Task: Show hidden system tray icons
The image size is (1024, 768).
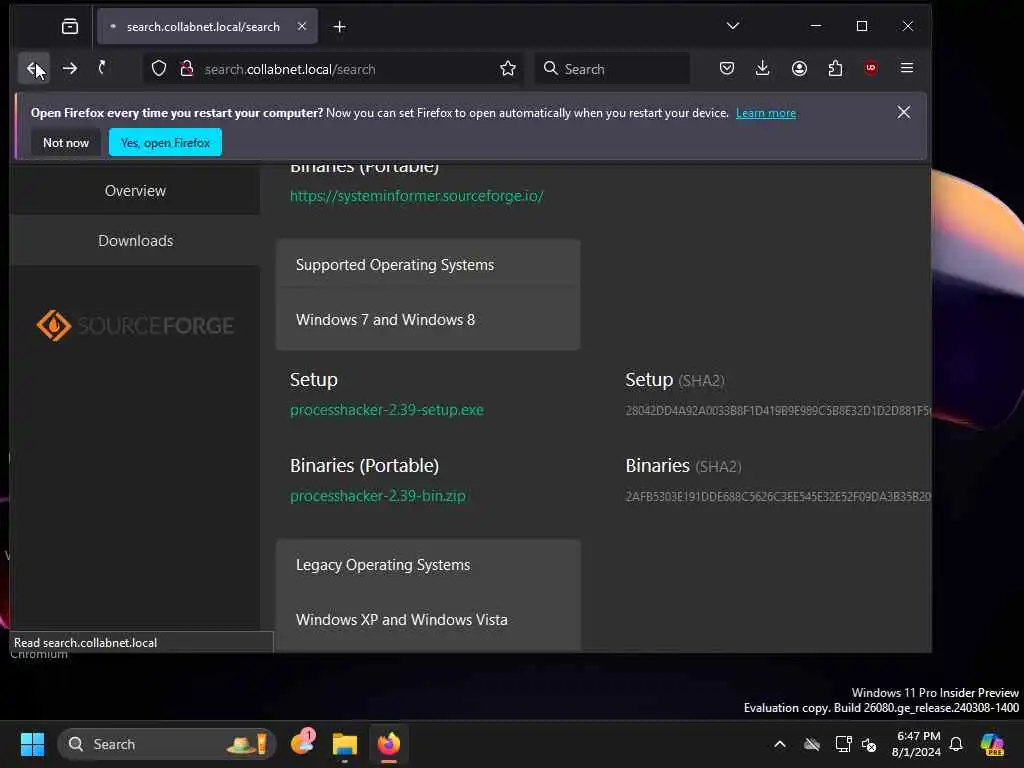Action: pos(780,744)
